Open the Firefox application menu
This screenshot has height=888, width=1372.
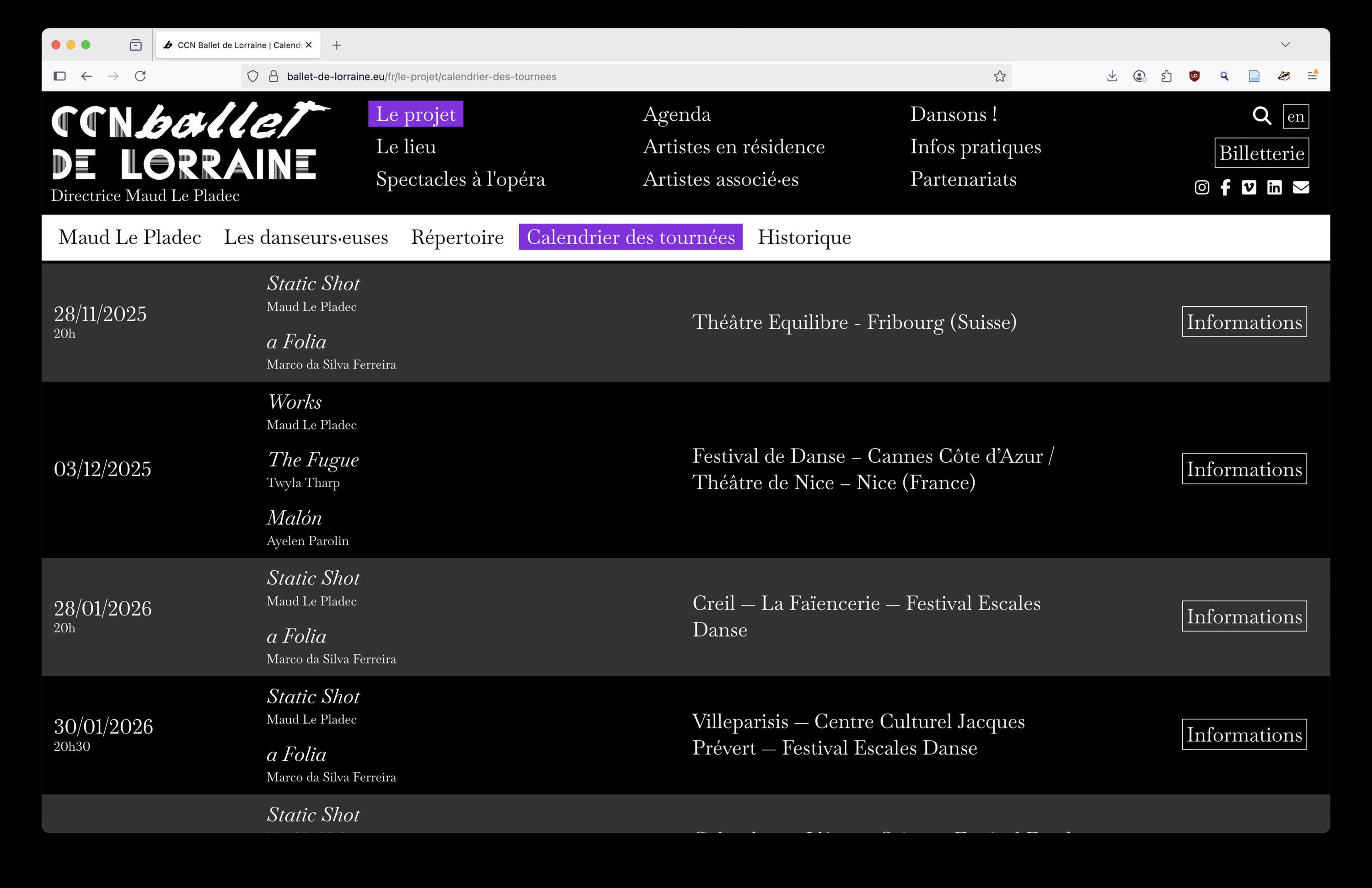click(1312, 75)
